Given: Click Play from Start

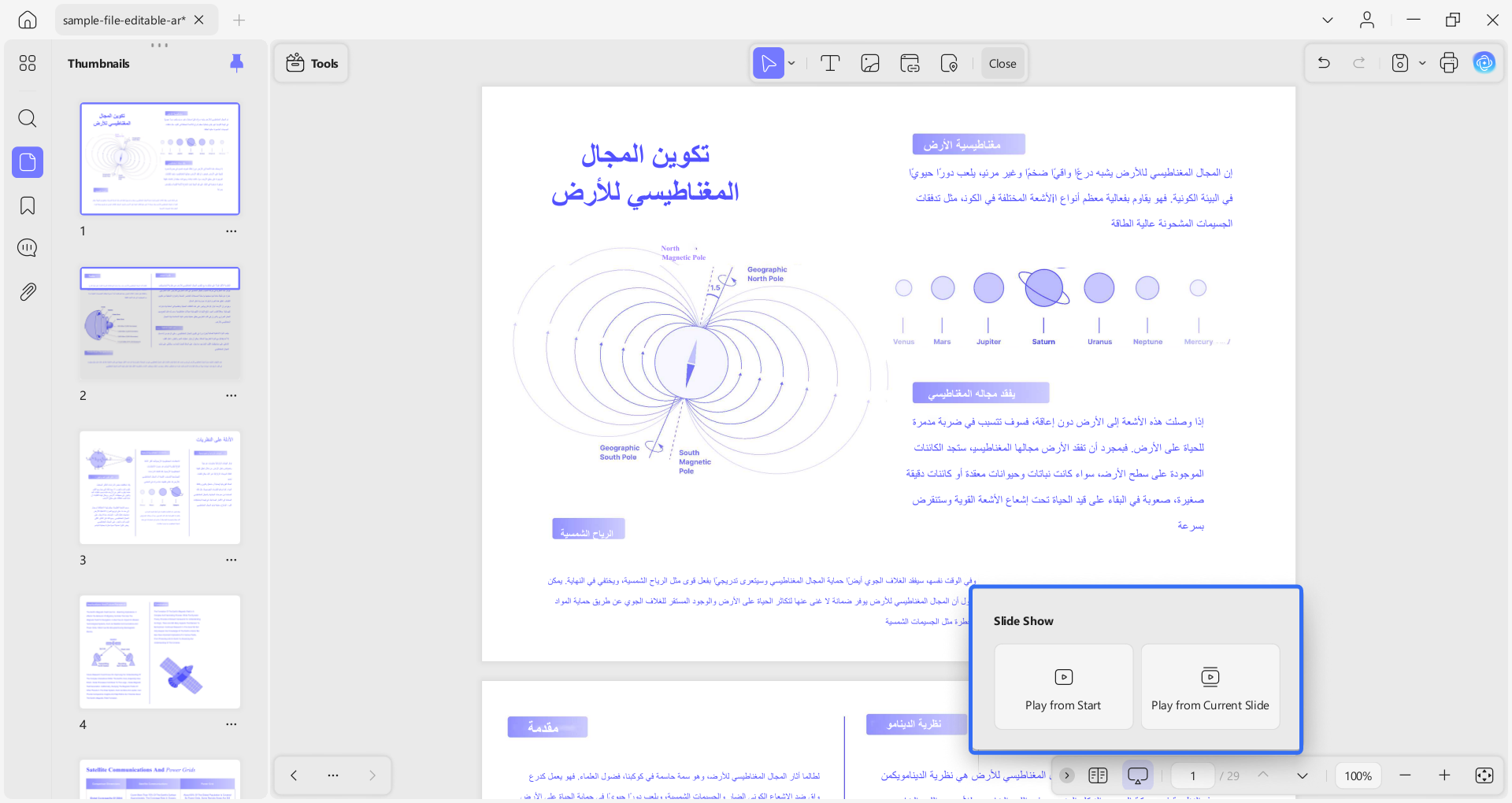Looking at the screenshot, I should [x=1063, y=686].
